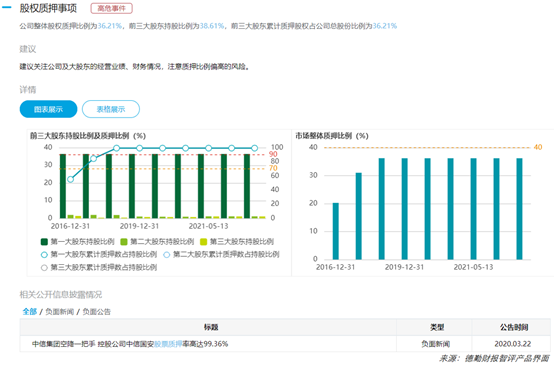Click 前三大股东持股比例及质押比例 chart title
Screen dimensions: 554x365
[x=88, y=136]
